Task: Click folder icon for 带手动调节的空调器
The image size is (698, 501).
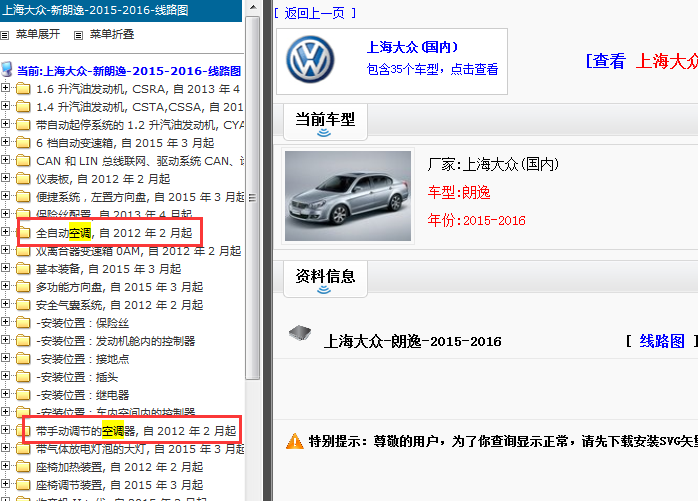Action: click(x=25, y=431)
